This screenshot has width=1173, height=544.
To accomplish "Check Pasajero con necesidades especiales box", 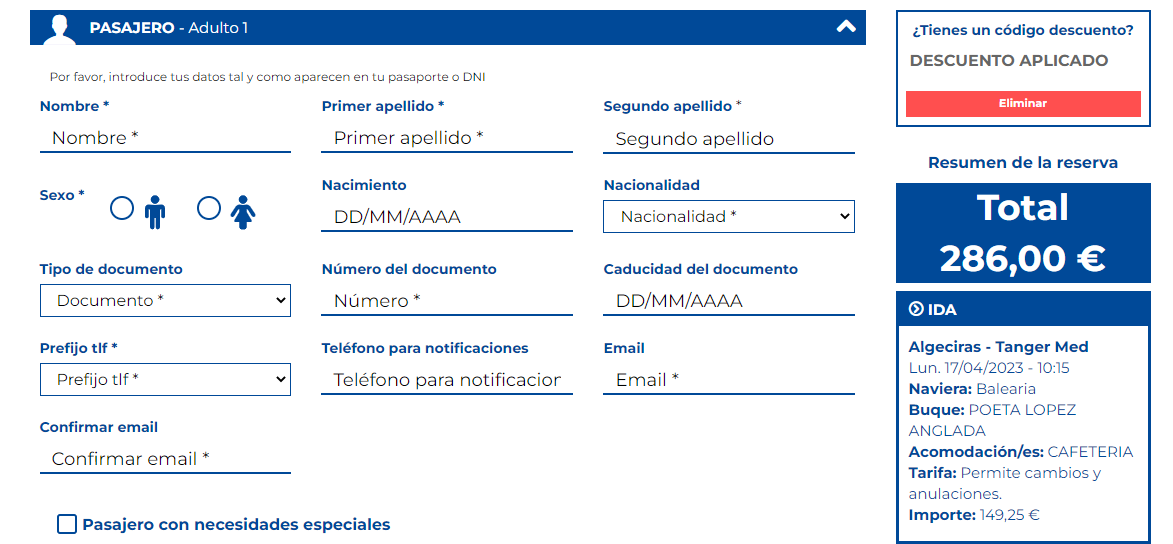I will point(67,525).
